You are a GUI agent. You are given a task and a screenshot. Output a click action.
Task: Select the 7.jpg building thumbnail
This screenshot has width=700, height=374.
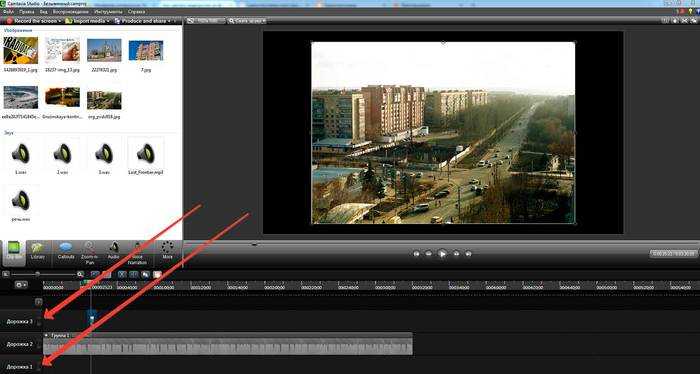click(146, 50)
